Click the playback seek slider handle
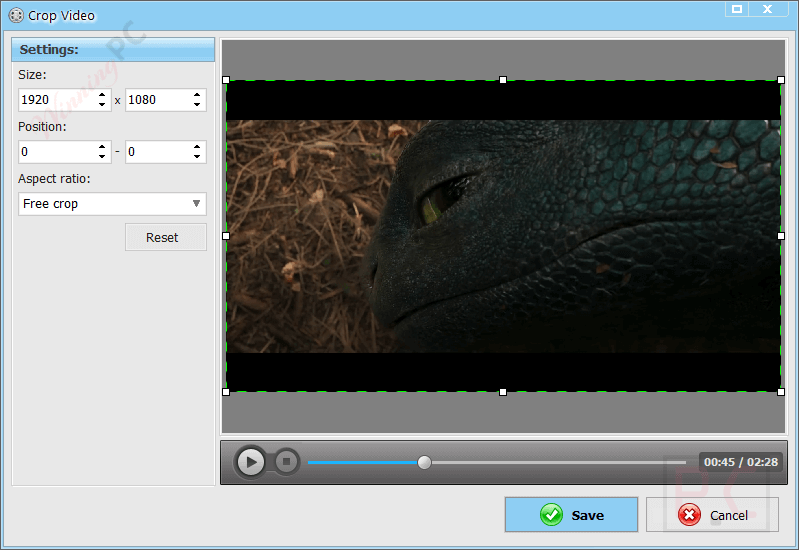The width and height of the screenshot is (799, 550). click(x=424, y=462)
